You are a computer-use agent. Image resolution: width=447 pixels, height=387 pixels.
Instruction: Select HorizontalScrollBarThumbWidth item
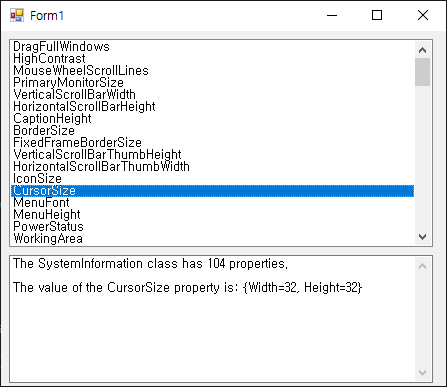(212, 167)
